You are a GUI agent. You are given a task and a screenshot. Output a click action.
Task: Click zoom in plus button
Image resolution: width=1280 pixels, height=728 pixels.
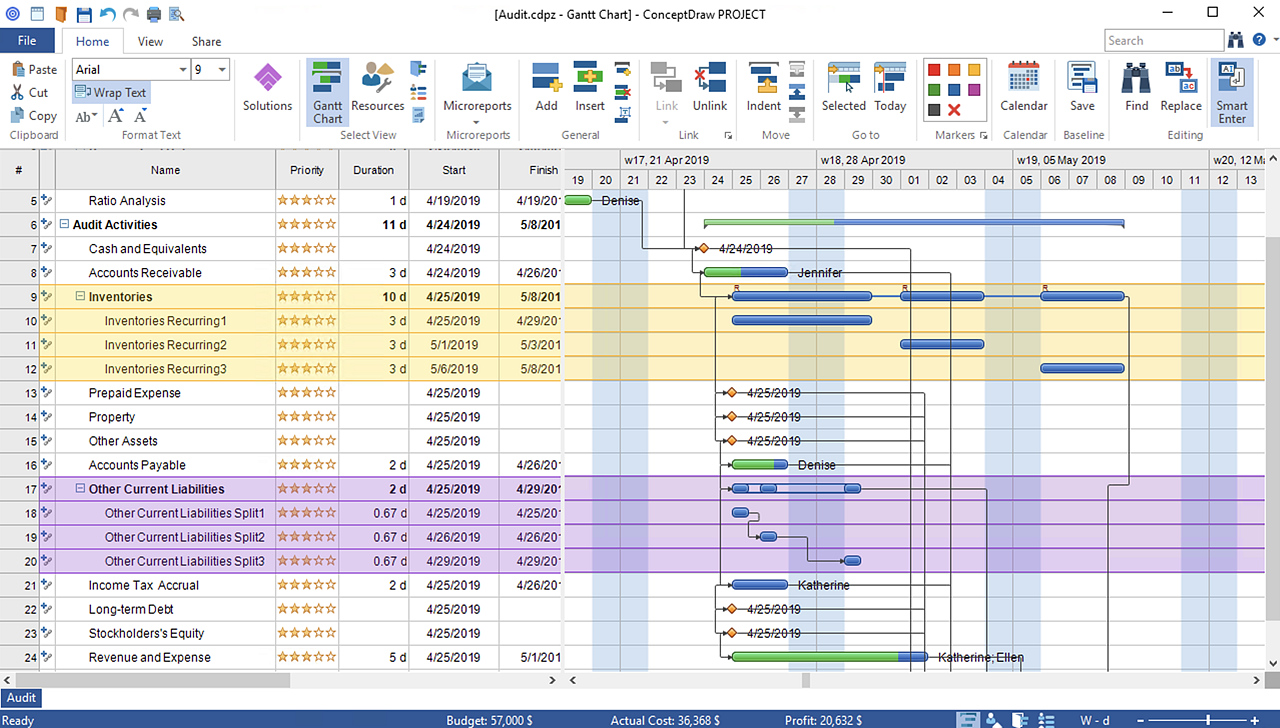(1255, 719)
